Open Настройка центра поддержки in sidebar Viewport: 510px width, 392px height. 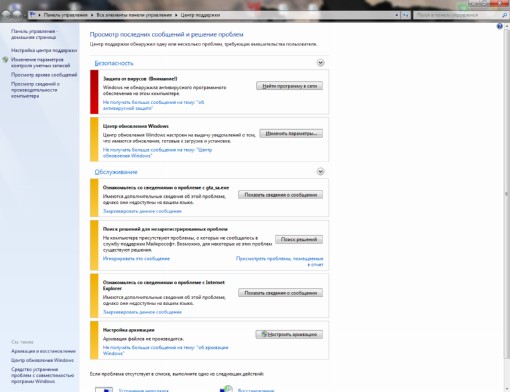[44, 50]
